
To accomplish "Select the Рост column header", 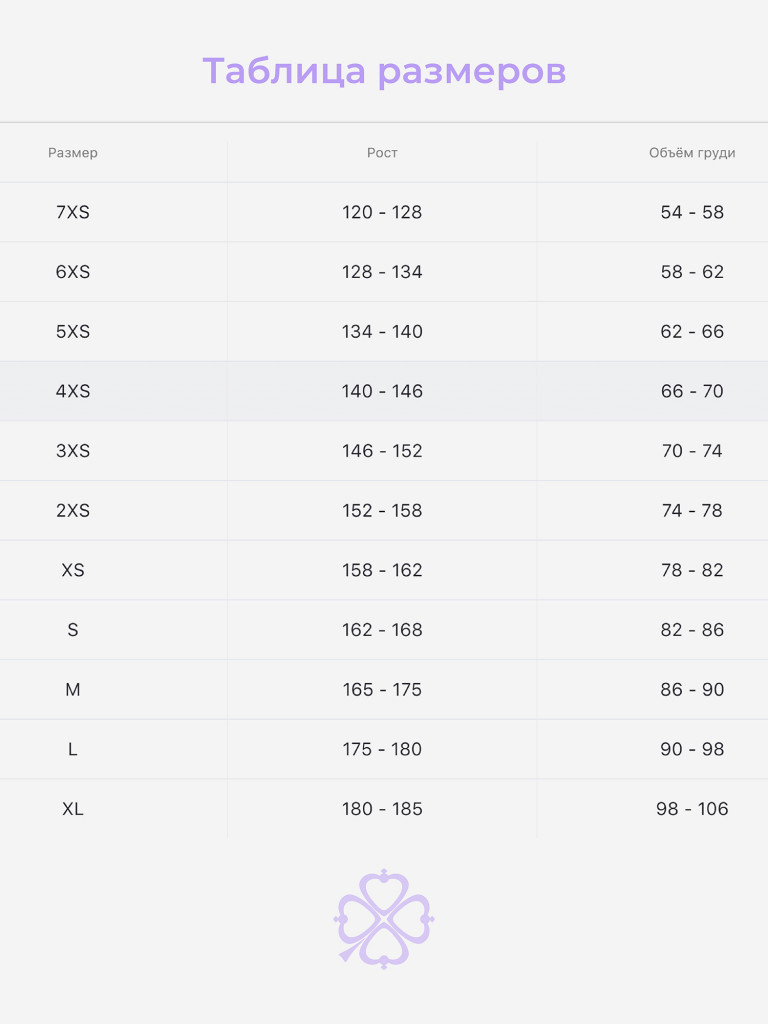I will pos(382,153).
